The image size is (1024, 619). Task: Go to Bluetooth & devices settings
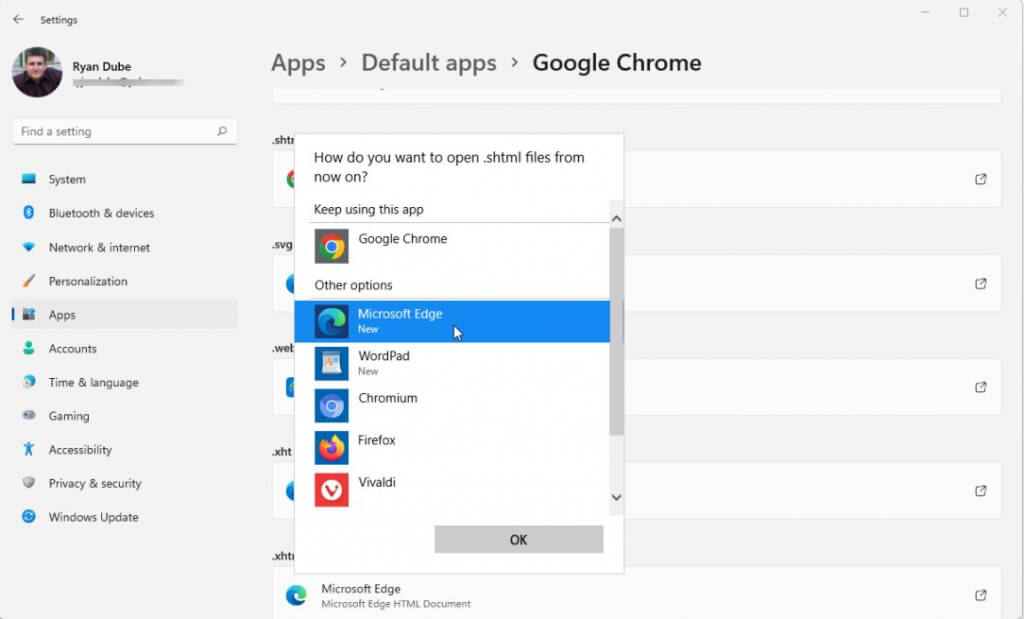click(x=101, y=213)
